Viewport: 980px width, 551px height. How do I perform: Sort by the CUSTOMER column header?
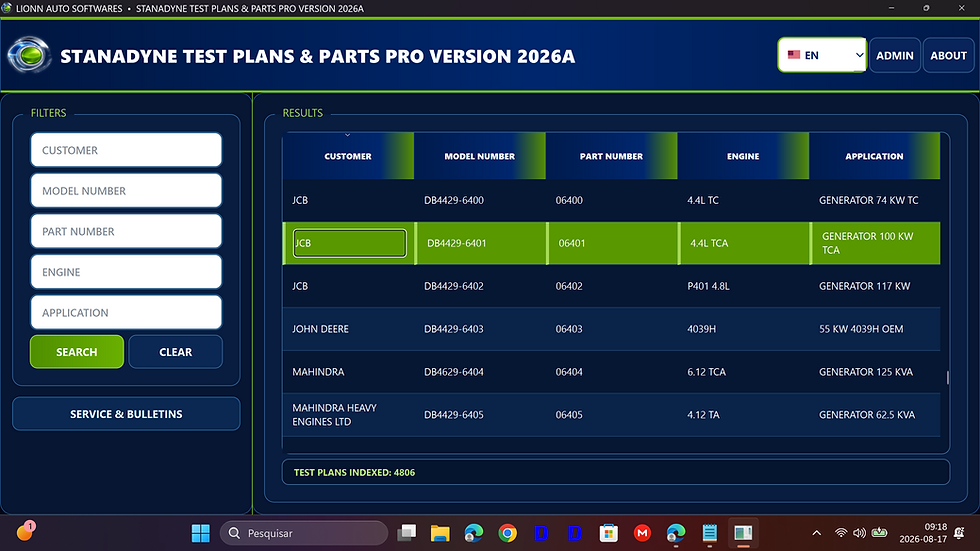(x=348, y=156)
